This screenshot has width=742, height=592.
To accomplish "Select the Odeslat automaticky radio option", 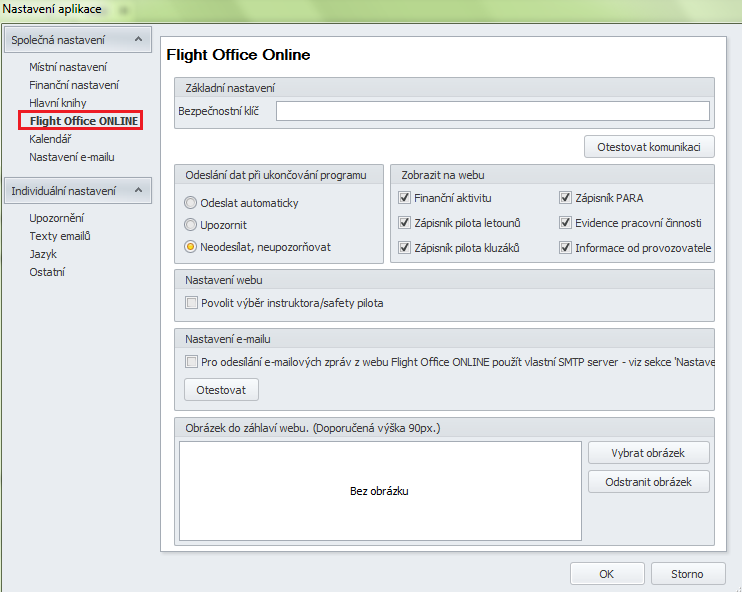I will click(191, 203).
